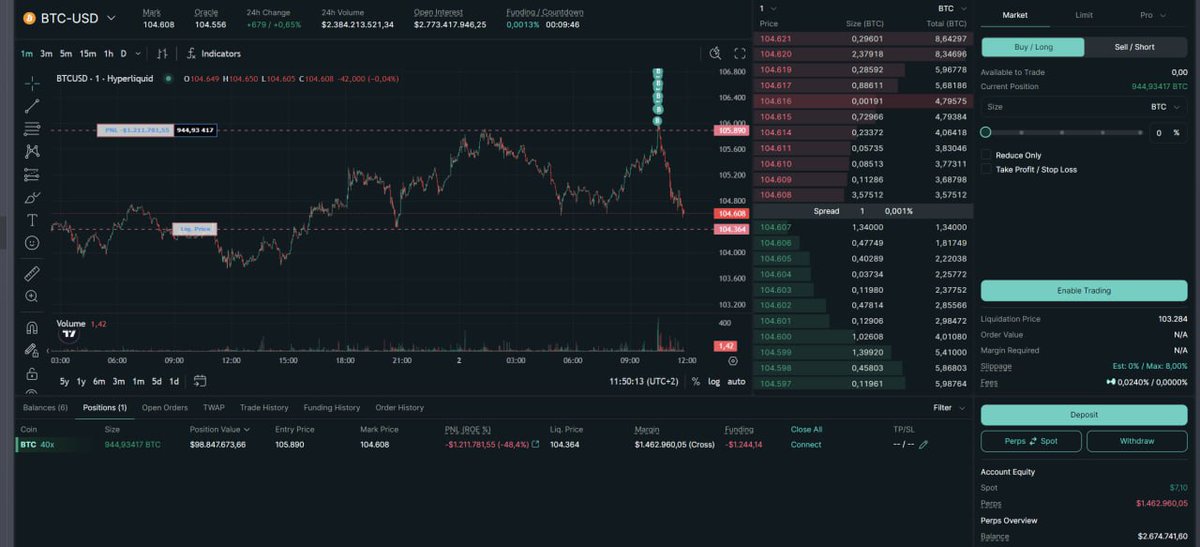Open the Order History tab
Viewport: 1200px width, 547px height.
(x=399, y=408)
